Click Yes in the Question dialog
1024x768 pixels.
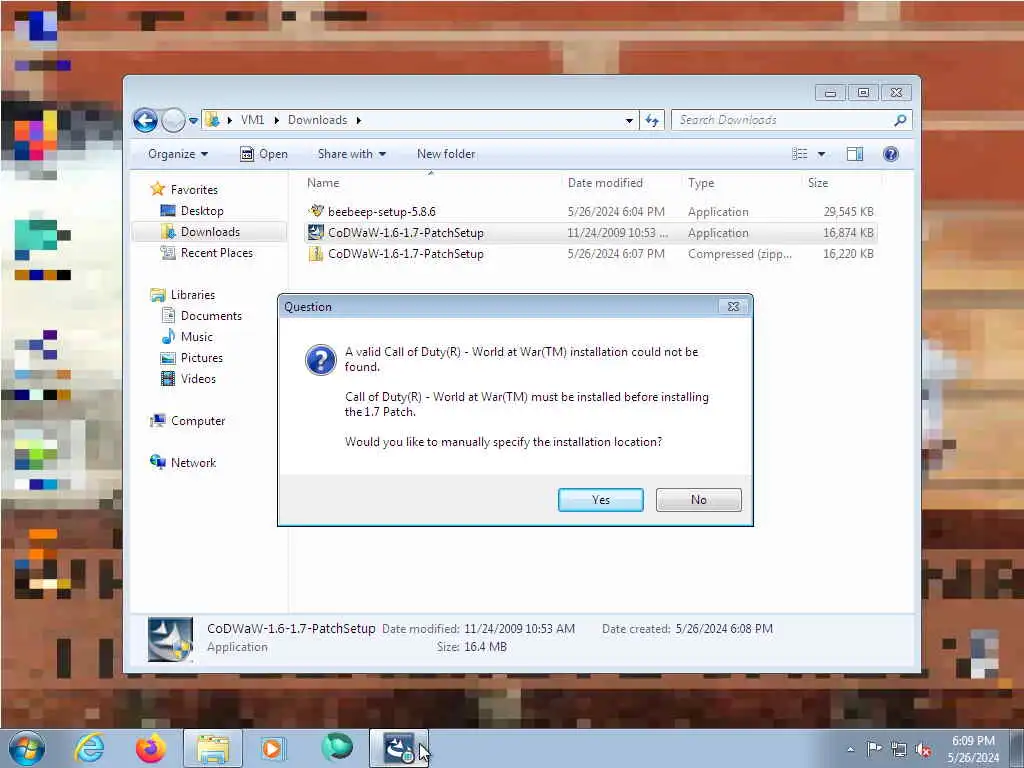600,500
